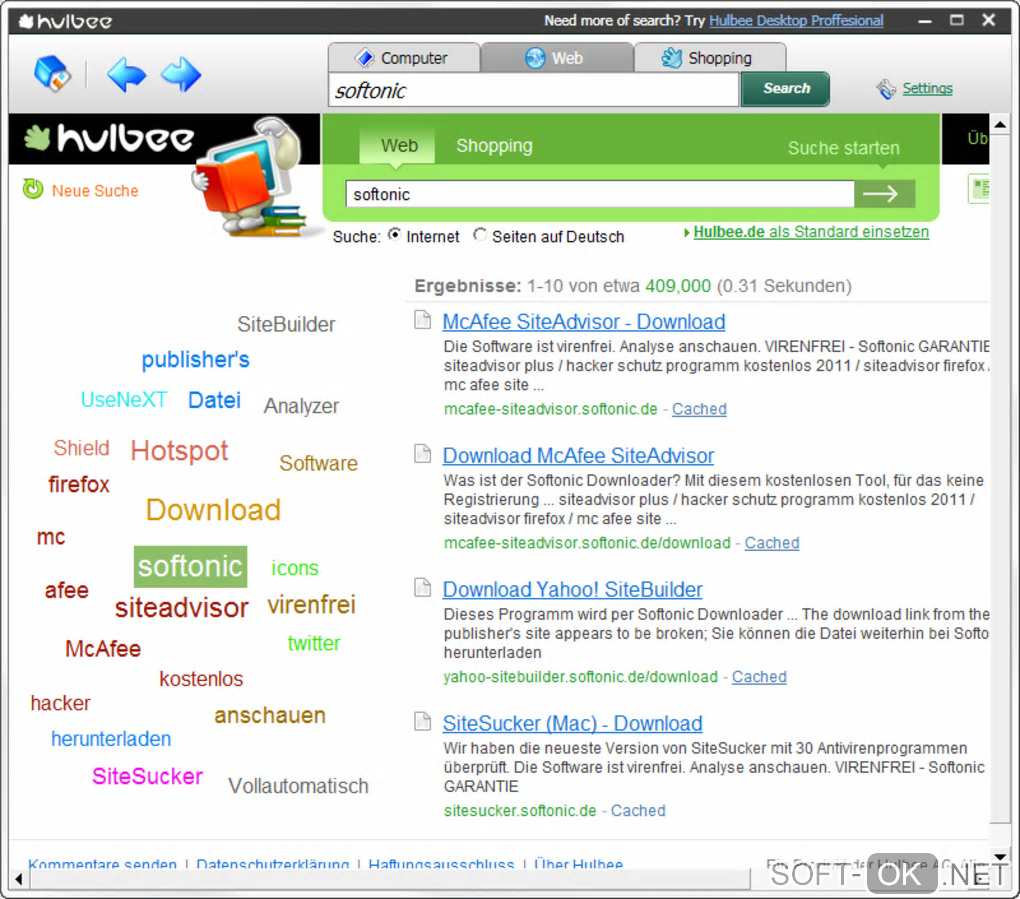The image size is (1020, 899).
Task: Click the SiteBuilder tag in cloud
Action: point(286,325)
